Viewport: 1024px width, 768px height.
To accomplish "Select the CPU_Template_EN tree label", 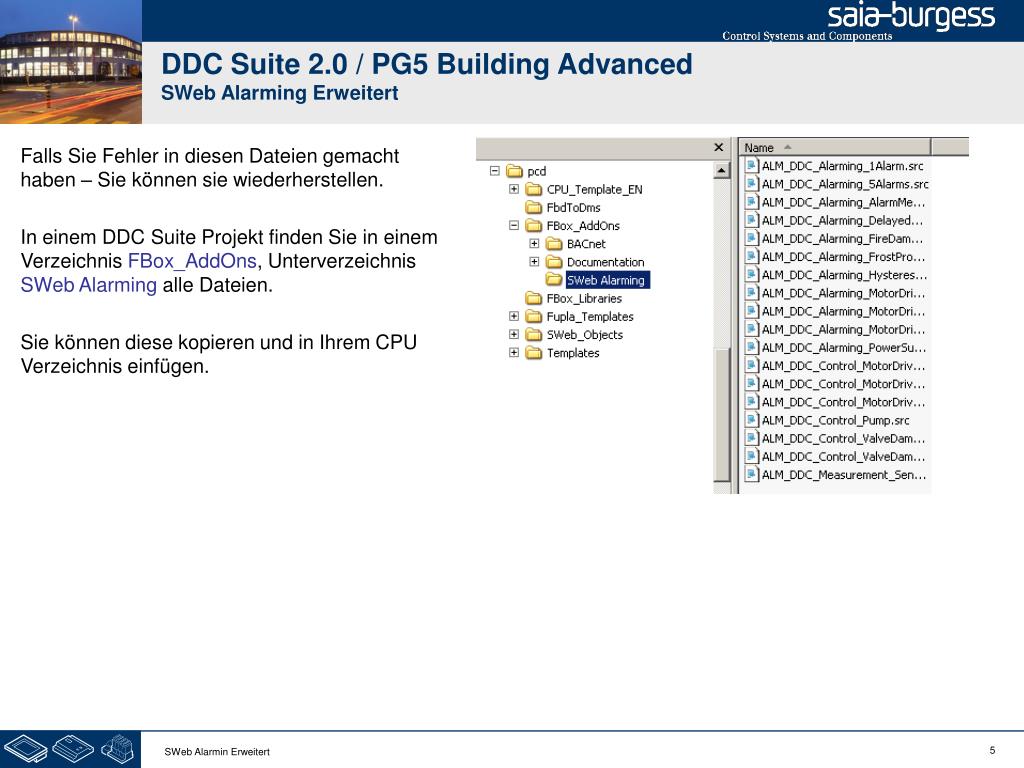I will point(594,189).
